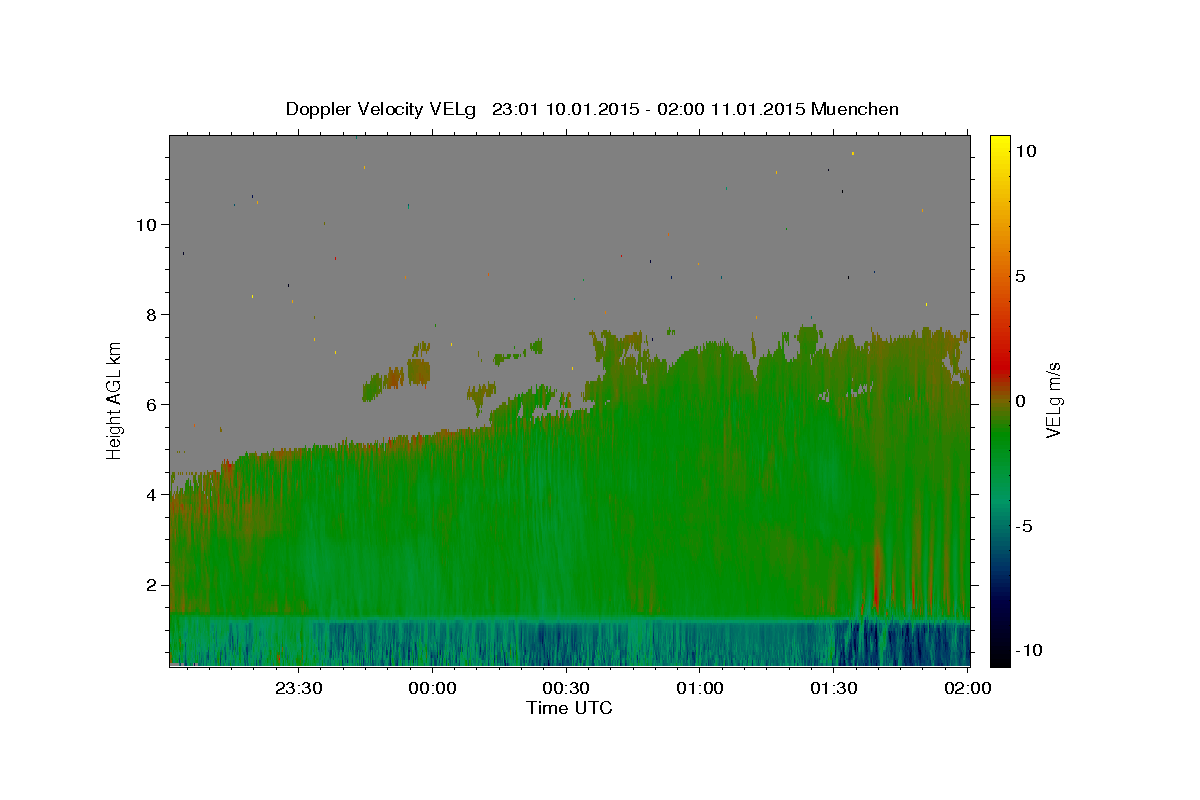Click the dark blue rain layer below 1 km near 01:40
Viewport: 1200px width, 800px height.
tap(880, 642)
